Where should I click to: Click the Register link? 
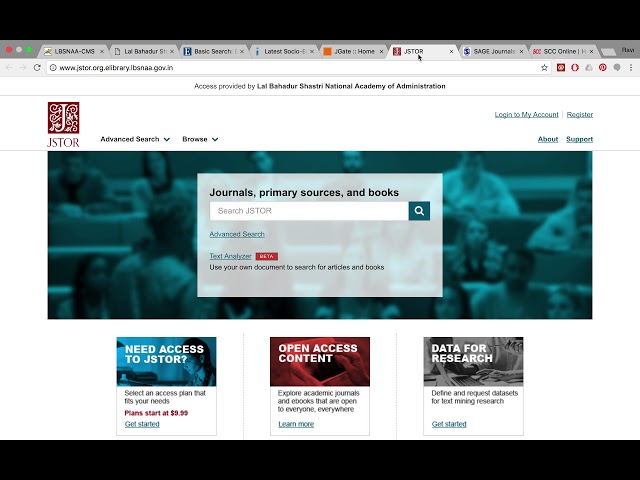tap(580, 115)
